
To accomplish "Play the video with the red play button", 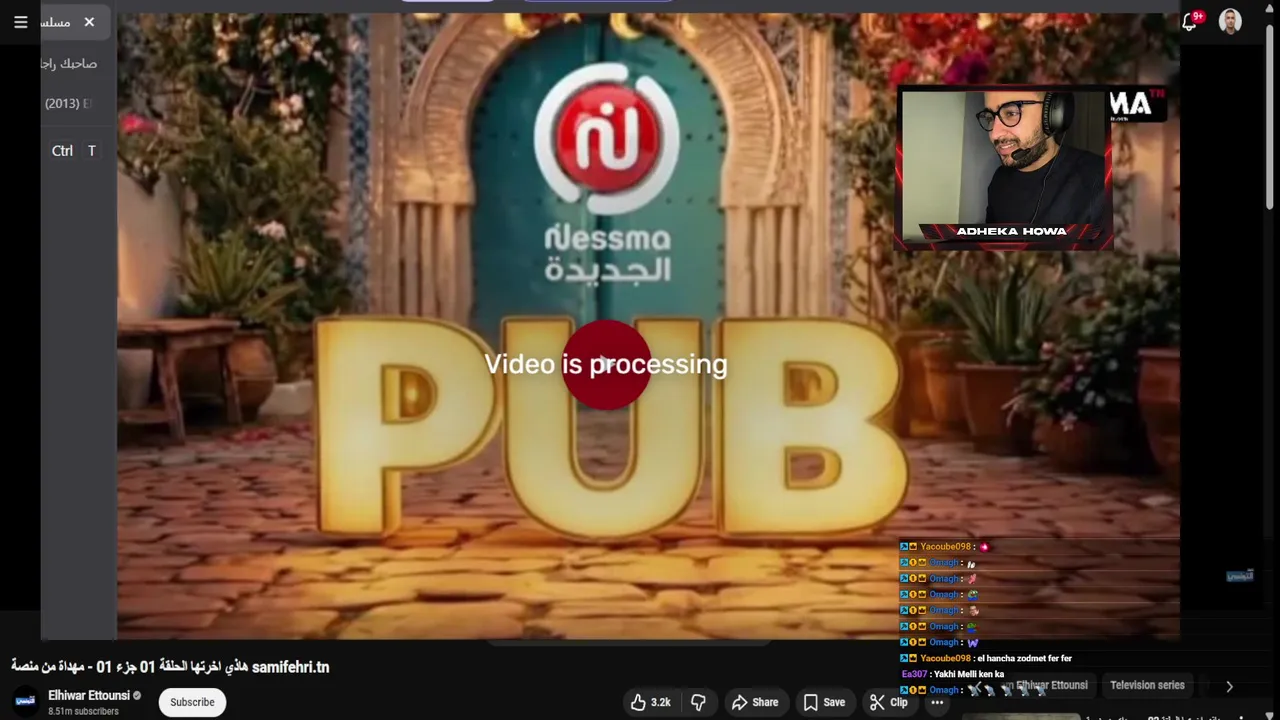I will 606,364.
